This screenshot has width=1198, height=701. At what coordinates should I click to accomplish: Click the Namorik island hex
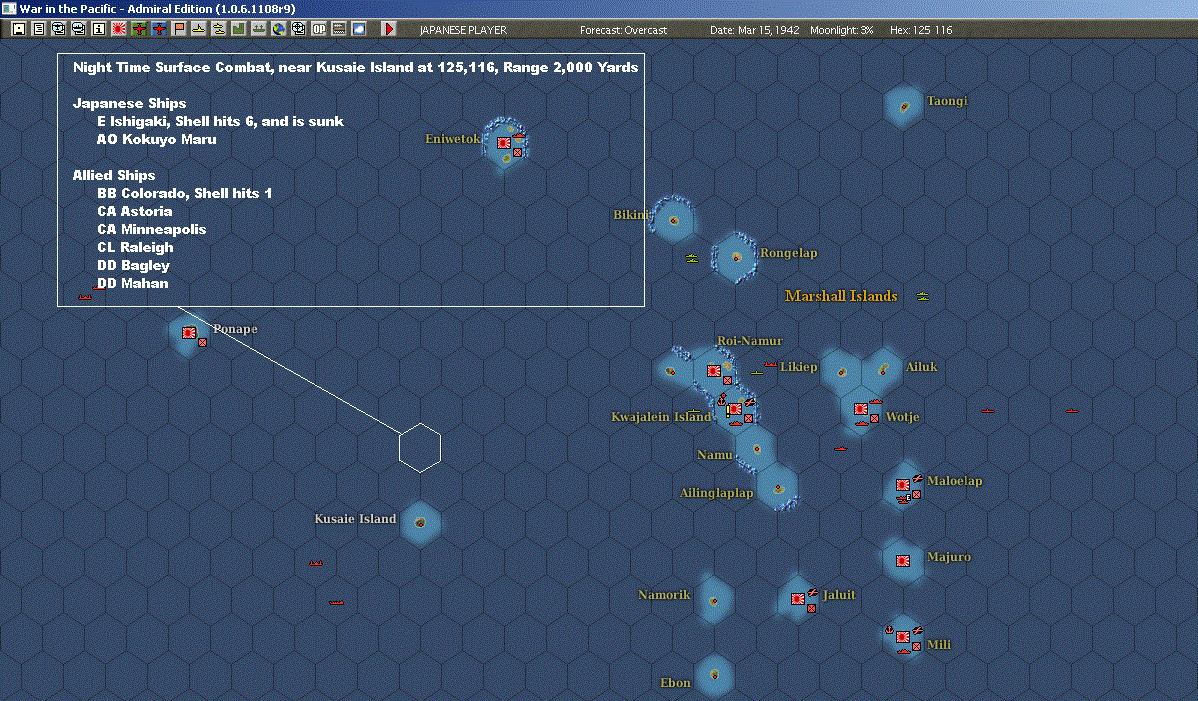[x=714, y=599]
